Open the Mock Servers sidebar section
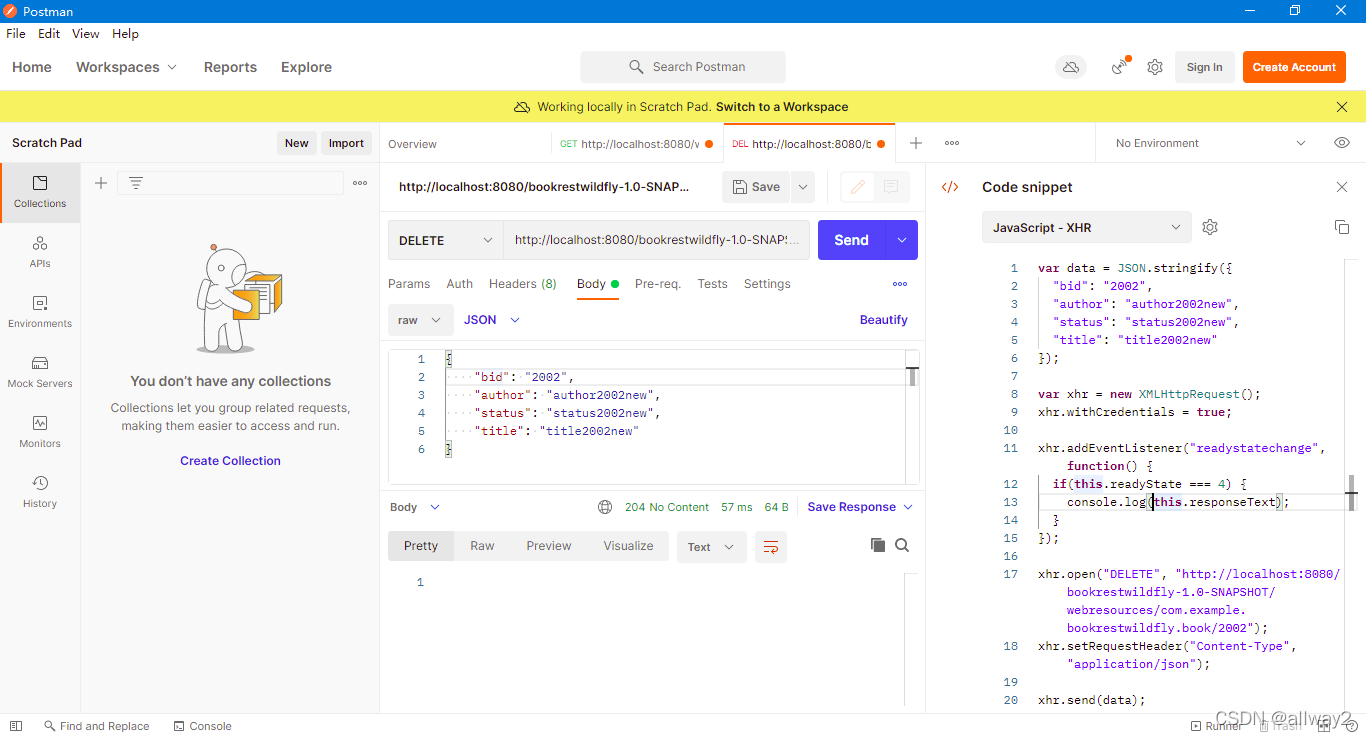 click(40, 372)
